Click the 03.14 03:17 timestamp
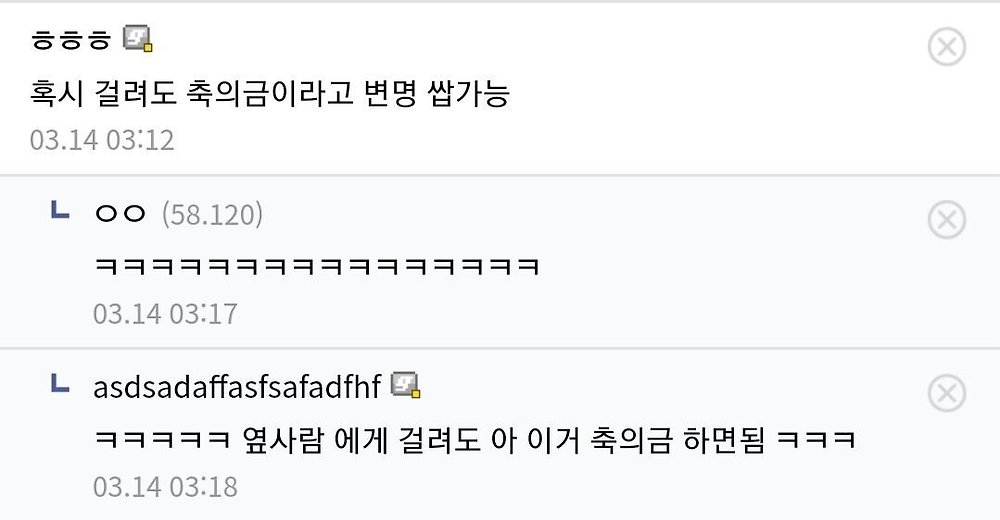This screenshot has height=520, width=1000. point(165,314)
